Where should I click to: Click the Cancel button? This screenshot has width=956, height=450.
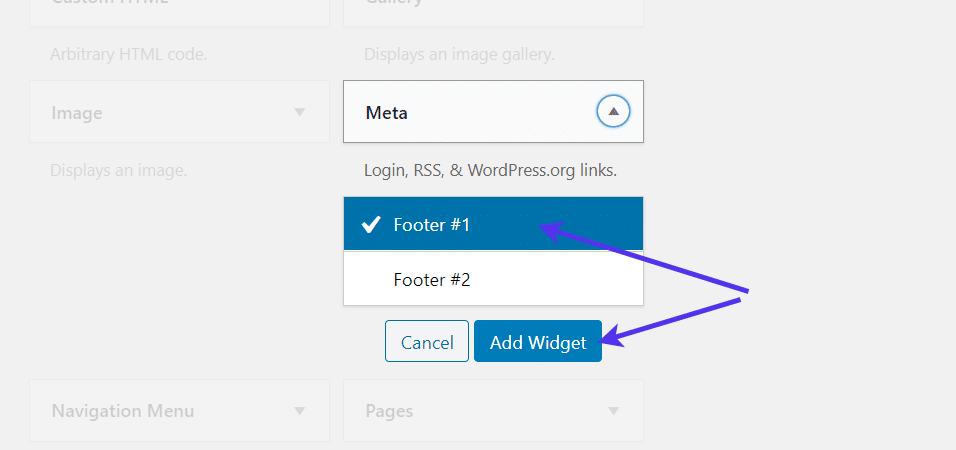click(x=427, y=342)
